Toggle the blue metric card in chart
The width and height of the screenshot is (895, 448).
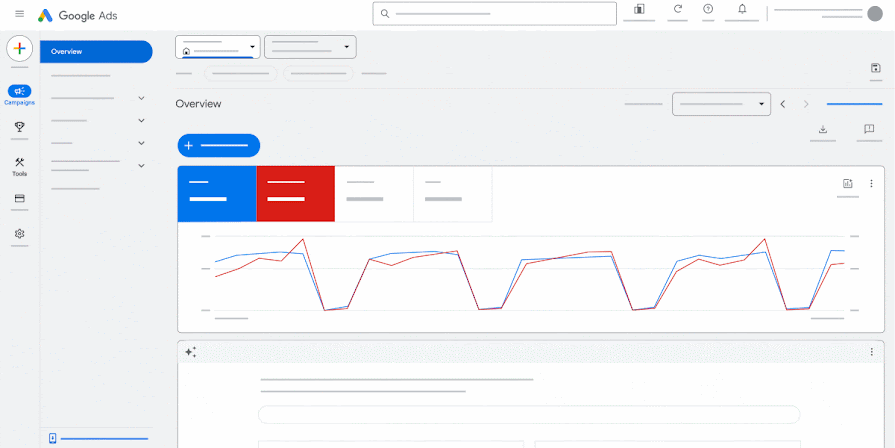[217, 193]
